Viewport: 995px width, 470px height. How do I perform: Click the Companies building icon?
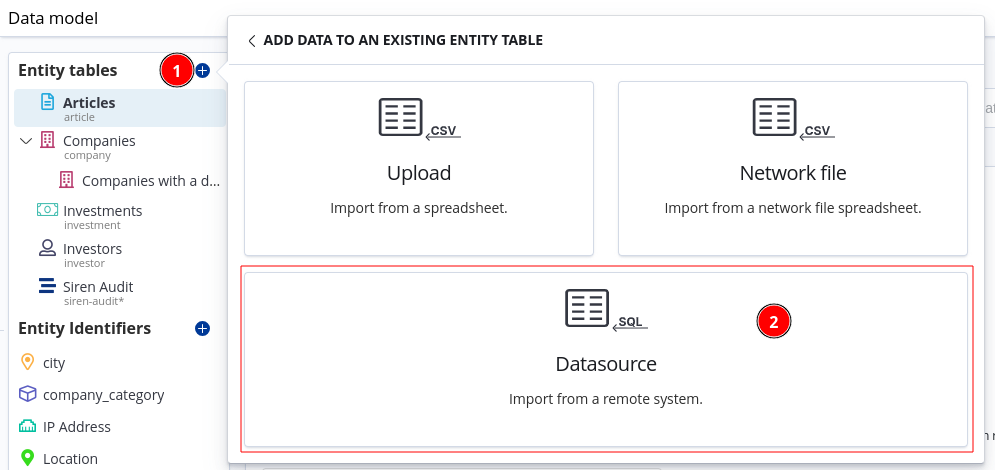click(47, 141)
